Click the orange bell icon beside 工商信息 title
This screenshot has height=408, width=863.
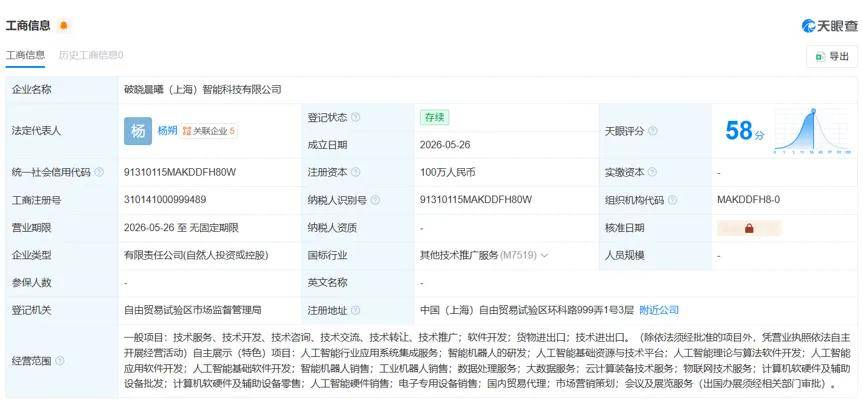(64, 25)
